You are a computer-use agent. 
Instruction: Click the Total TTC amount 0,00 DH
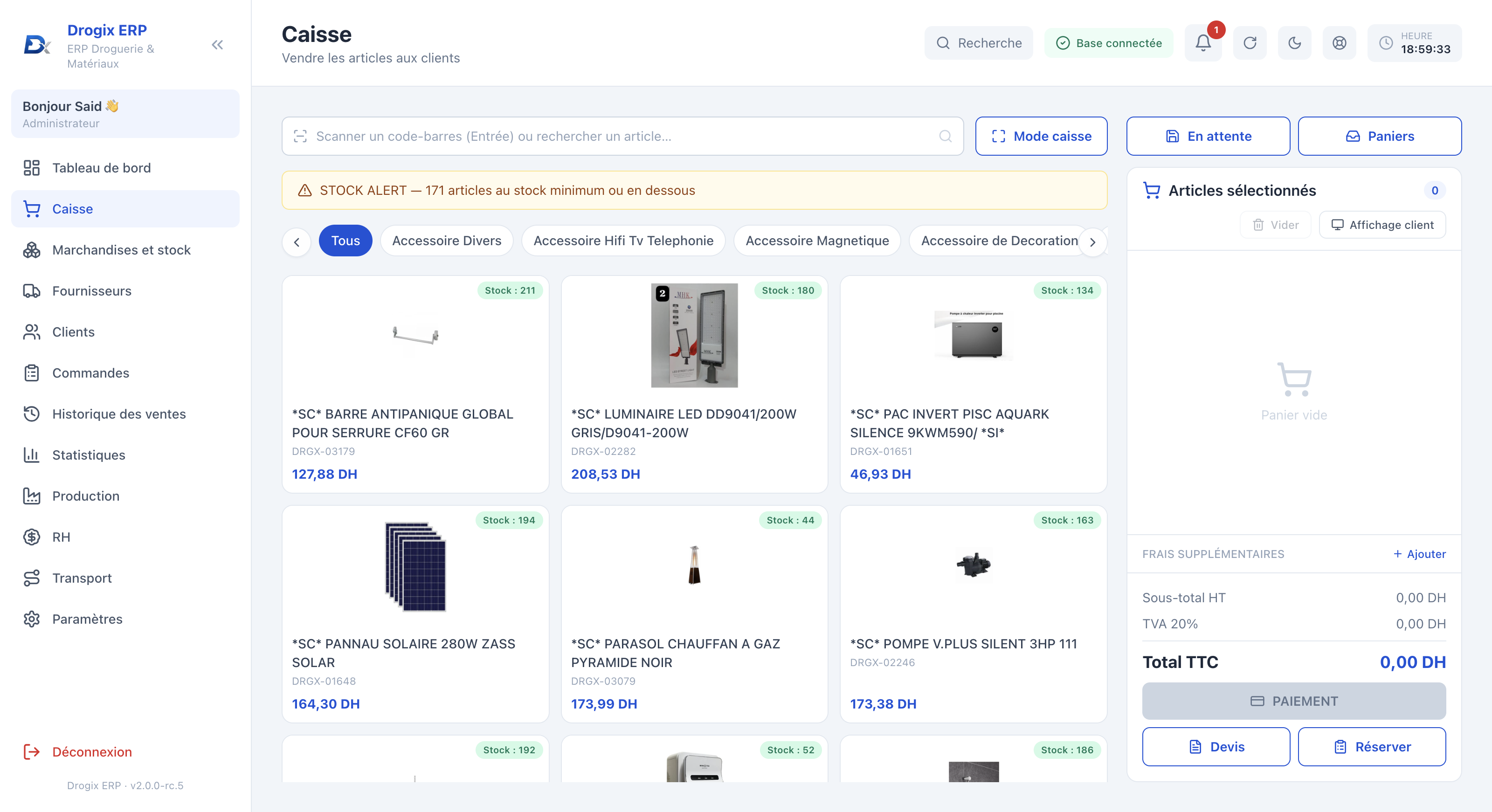1413,662
